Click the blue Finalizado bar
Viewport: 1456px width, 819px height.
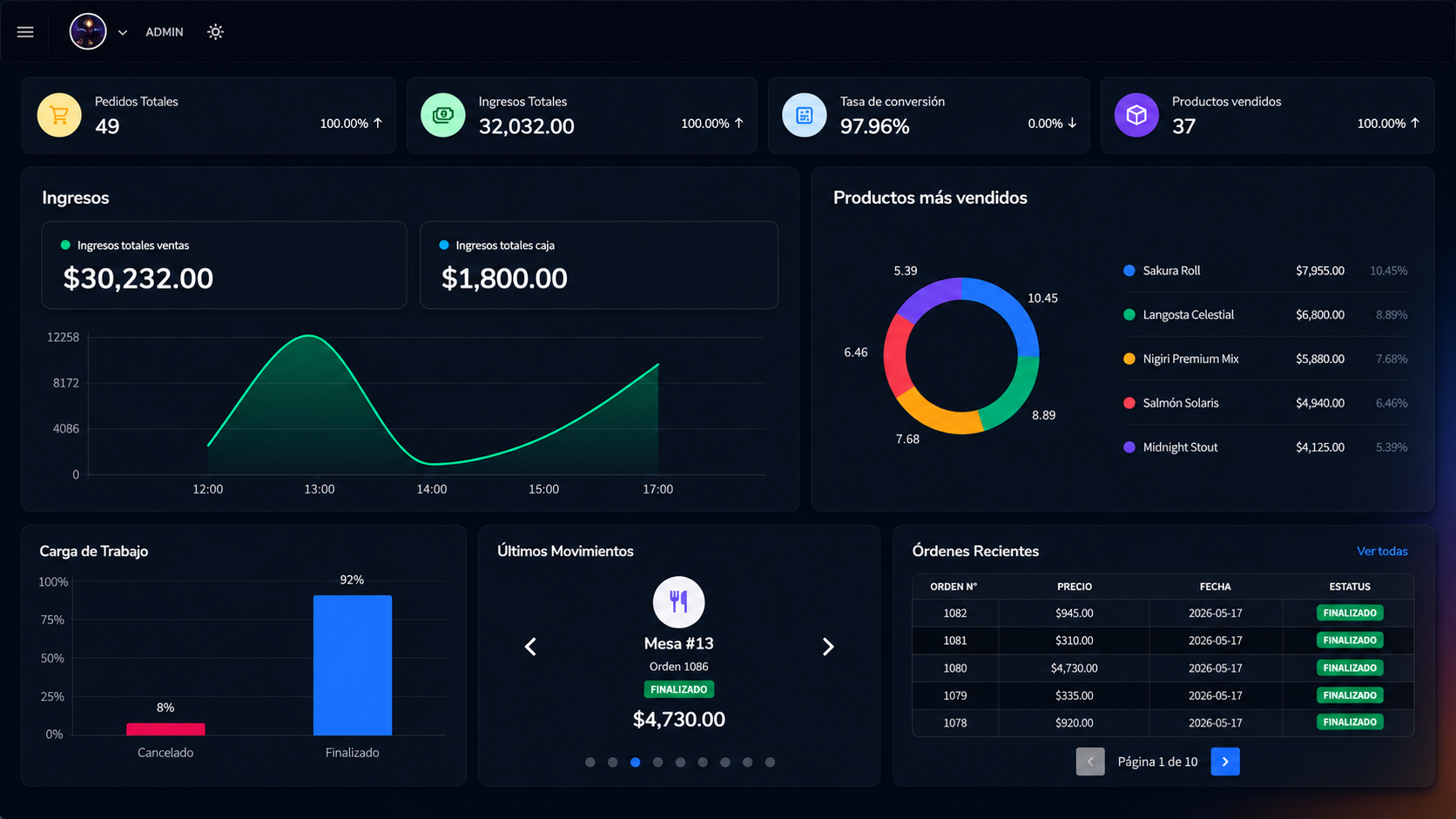(x=353, y=665)
